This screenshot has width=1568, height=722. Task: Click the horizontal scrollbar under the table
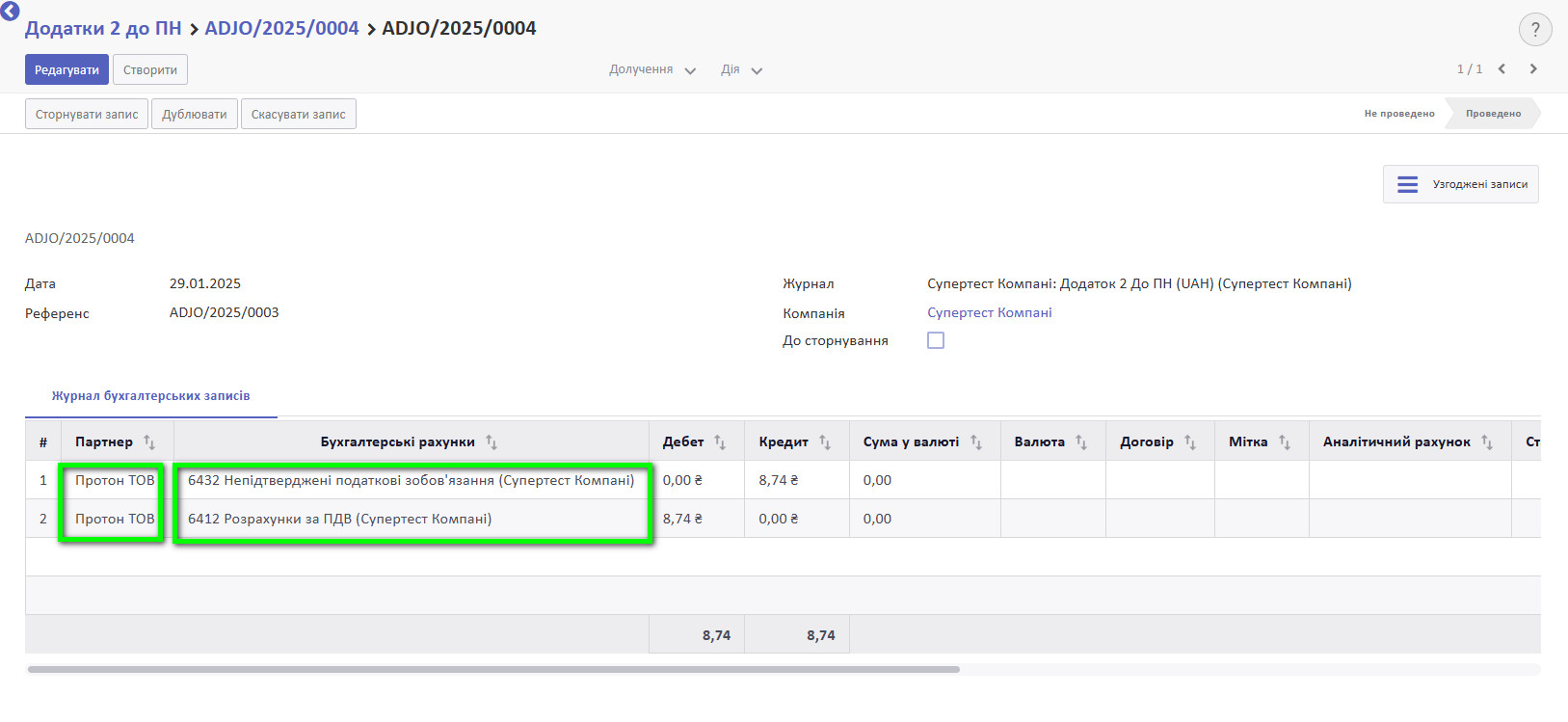[x=493, y=669]
